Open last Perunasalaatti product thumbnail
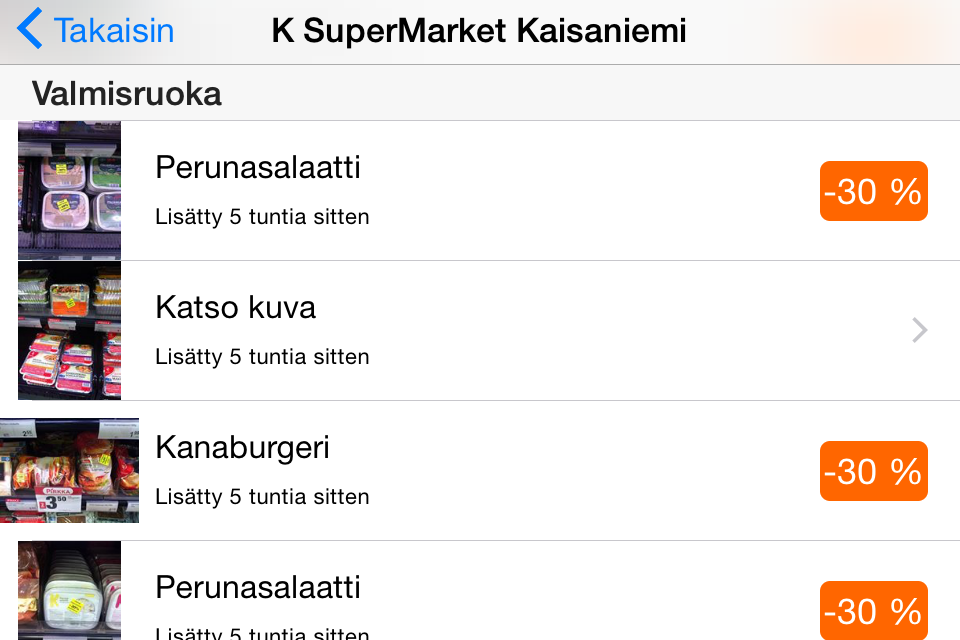The image size is (960, 640). coord(69,590)
